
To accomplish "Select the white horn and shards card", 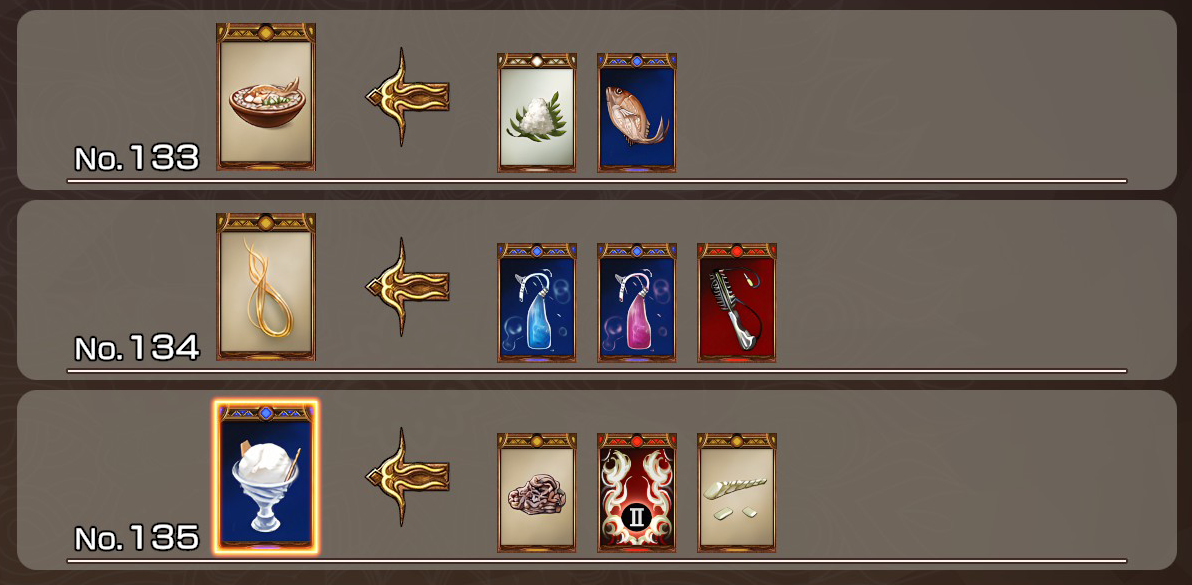I will point(737,492).
